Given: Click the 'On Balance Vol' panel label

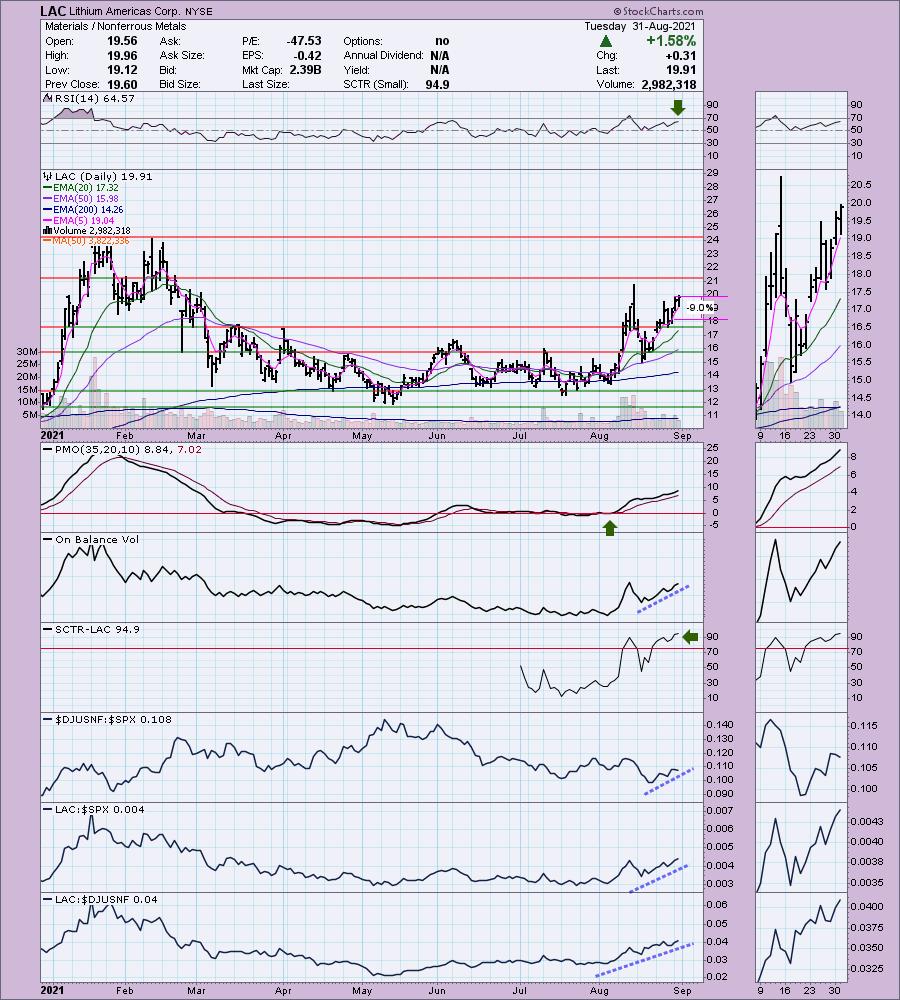Looking at the screenshot, I should pos(96,540).
